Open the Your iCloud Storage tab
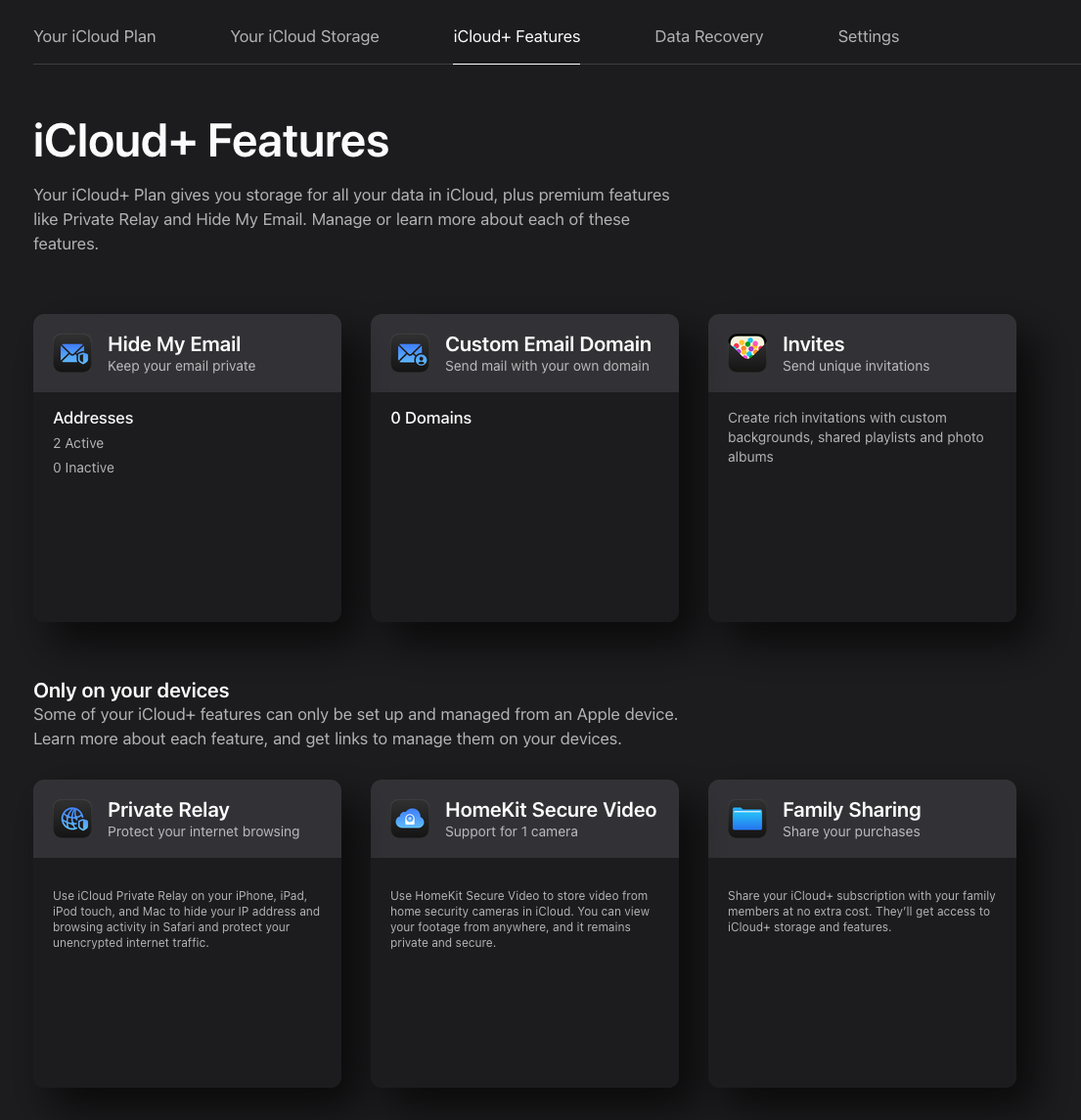Screen dimensions: 1081x1120 point(304,36)
